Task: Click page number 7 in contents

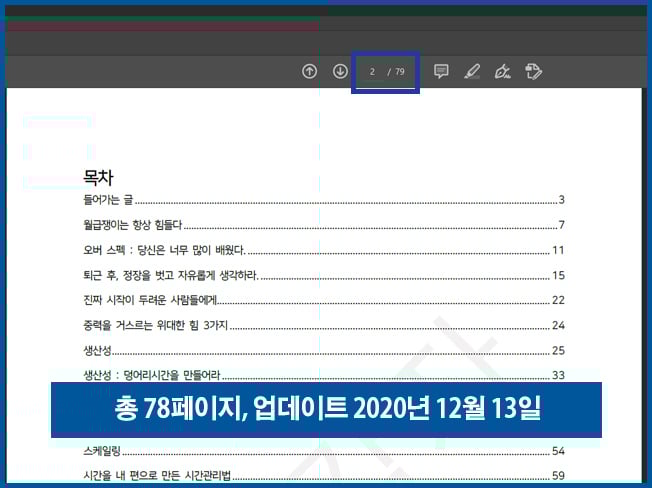Action: click(x=561, y=225)
